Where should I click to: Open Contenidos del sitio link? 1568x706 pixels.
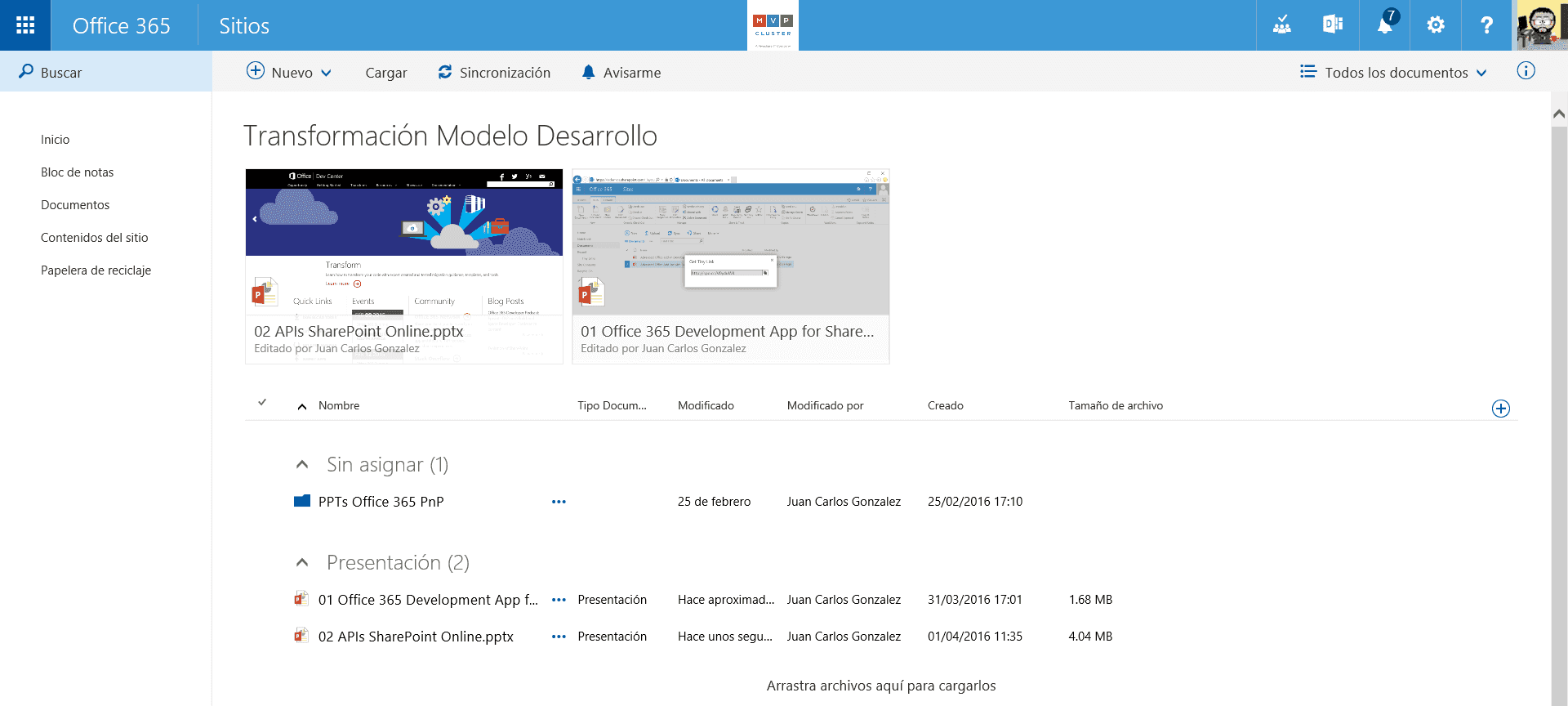coord(95,238)
